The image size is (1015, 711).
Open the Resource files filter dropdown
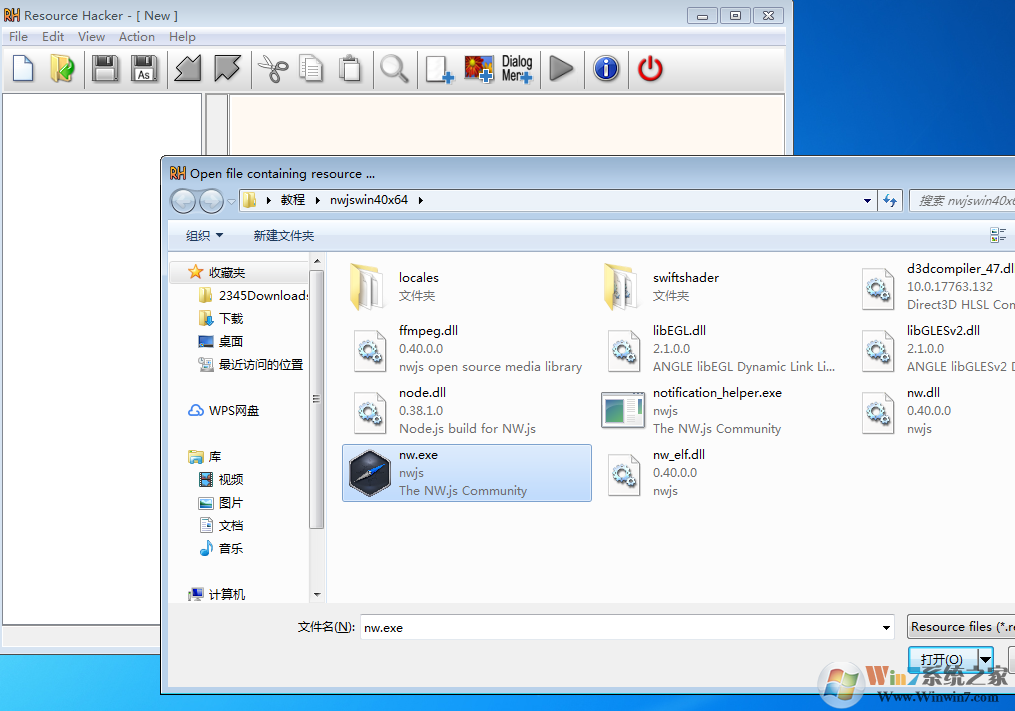tap(960, 627)
